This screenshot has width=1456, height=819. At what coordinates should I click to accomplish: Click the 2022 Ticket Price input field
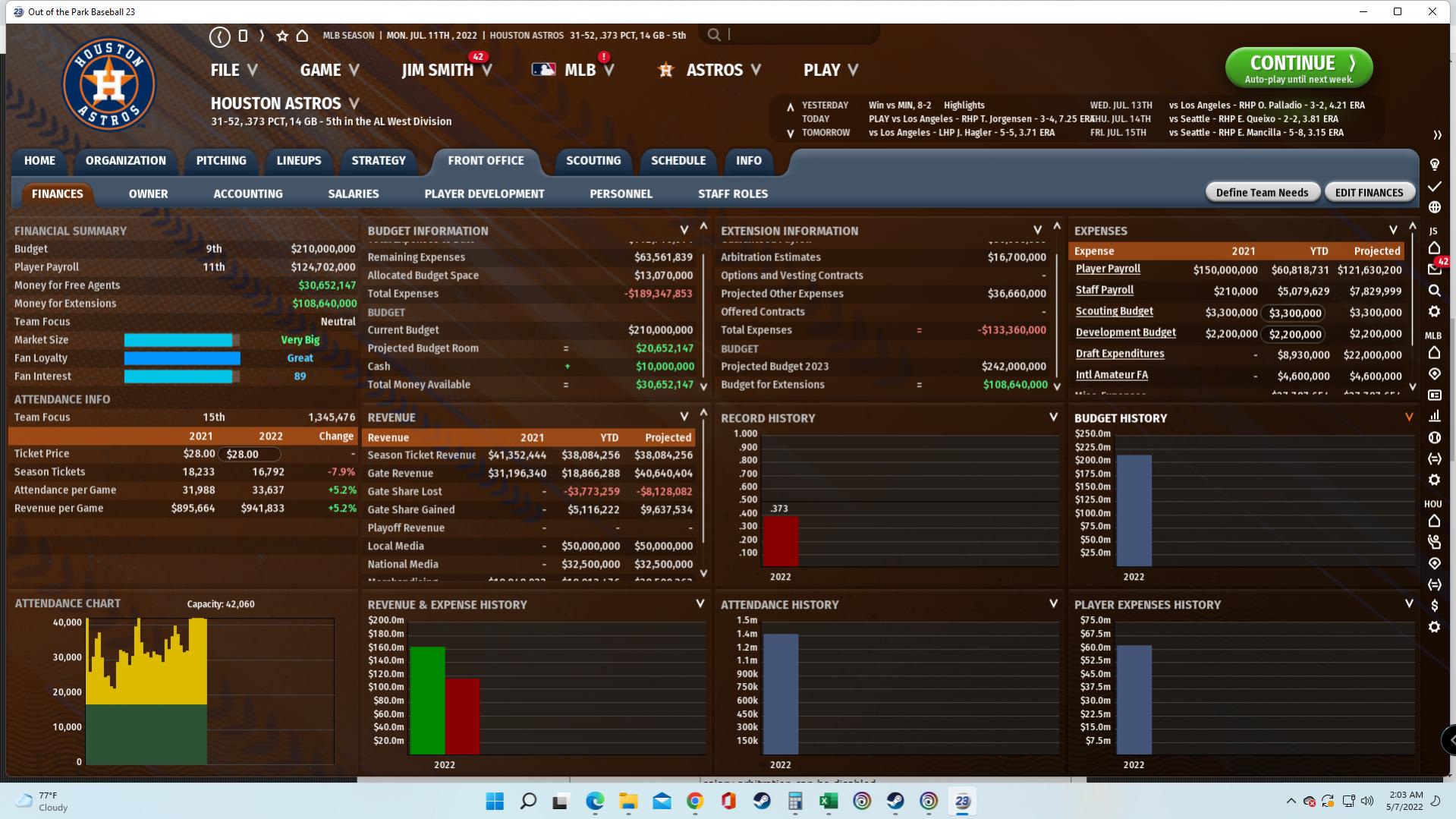coord(250,454)
